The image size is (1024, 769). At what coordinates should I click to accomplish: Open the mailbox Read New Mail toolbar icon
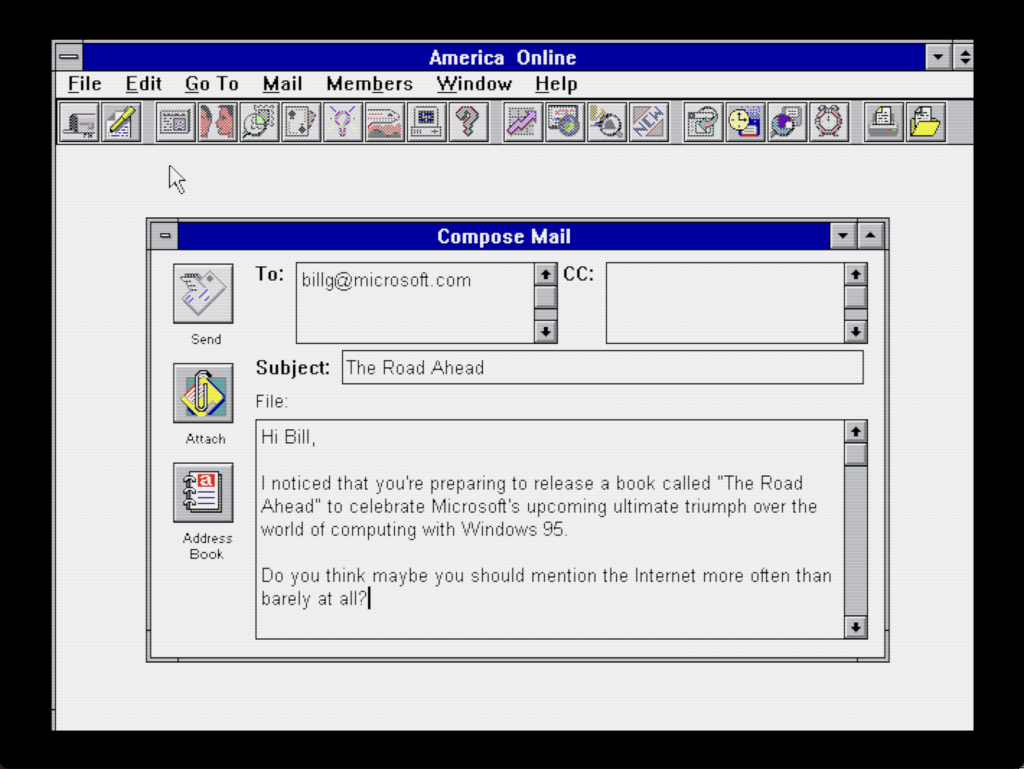tap(79, 122)
